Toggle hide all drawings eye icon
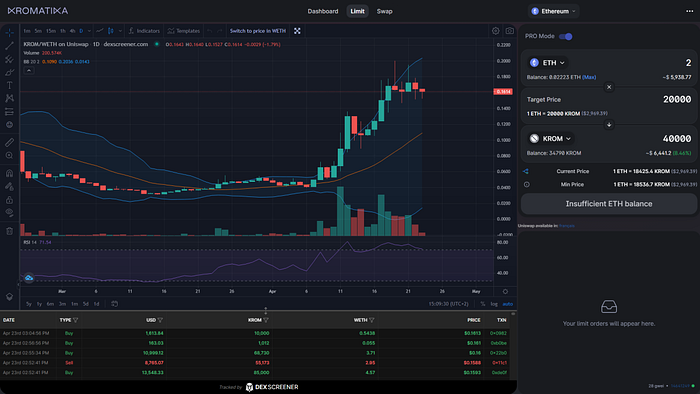The image size is (700, 394). (x=9, y=212)
